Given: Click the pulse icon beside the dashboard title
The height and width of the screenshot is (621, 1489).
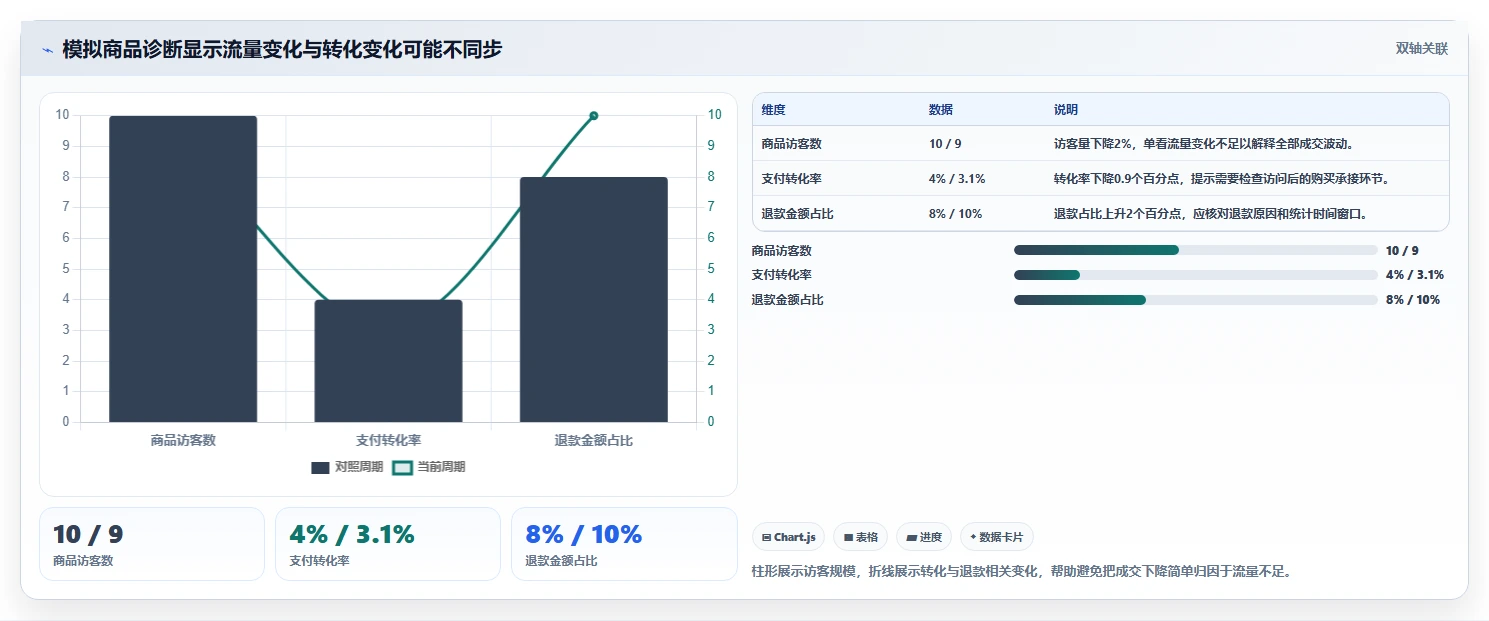Looking at the screenshot, I should (47, 49).
